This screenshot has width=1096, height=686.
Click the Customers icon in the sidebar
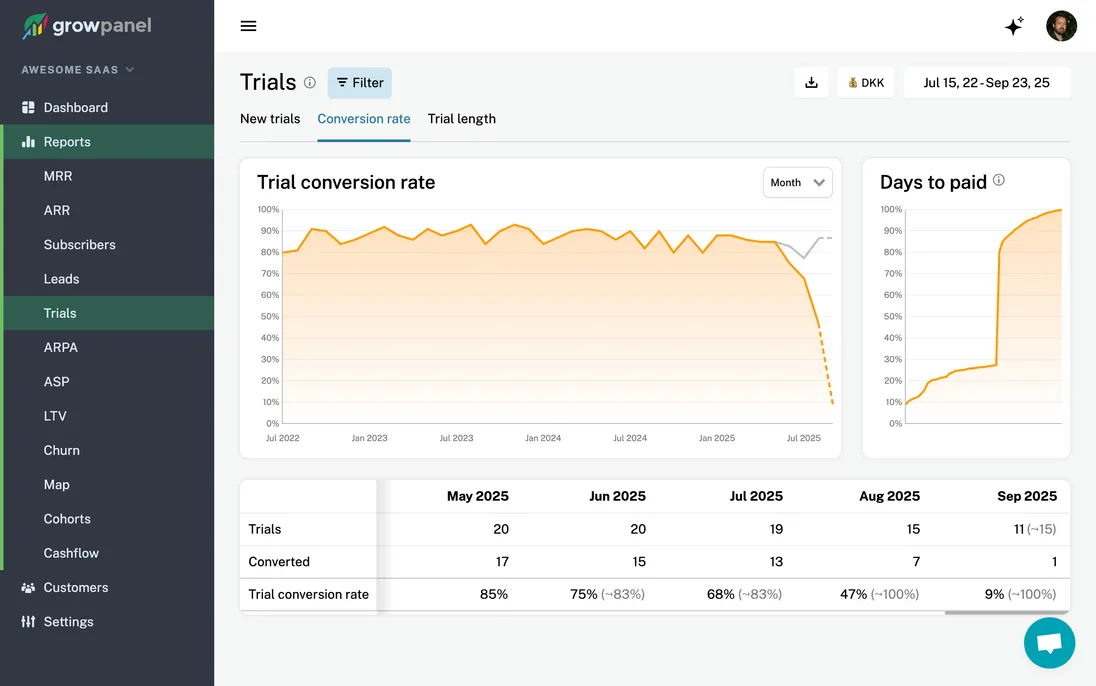29,587
